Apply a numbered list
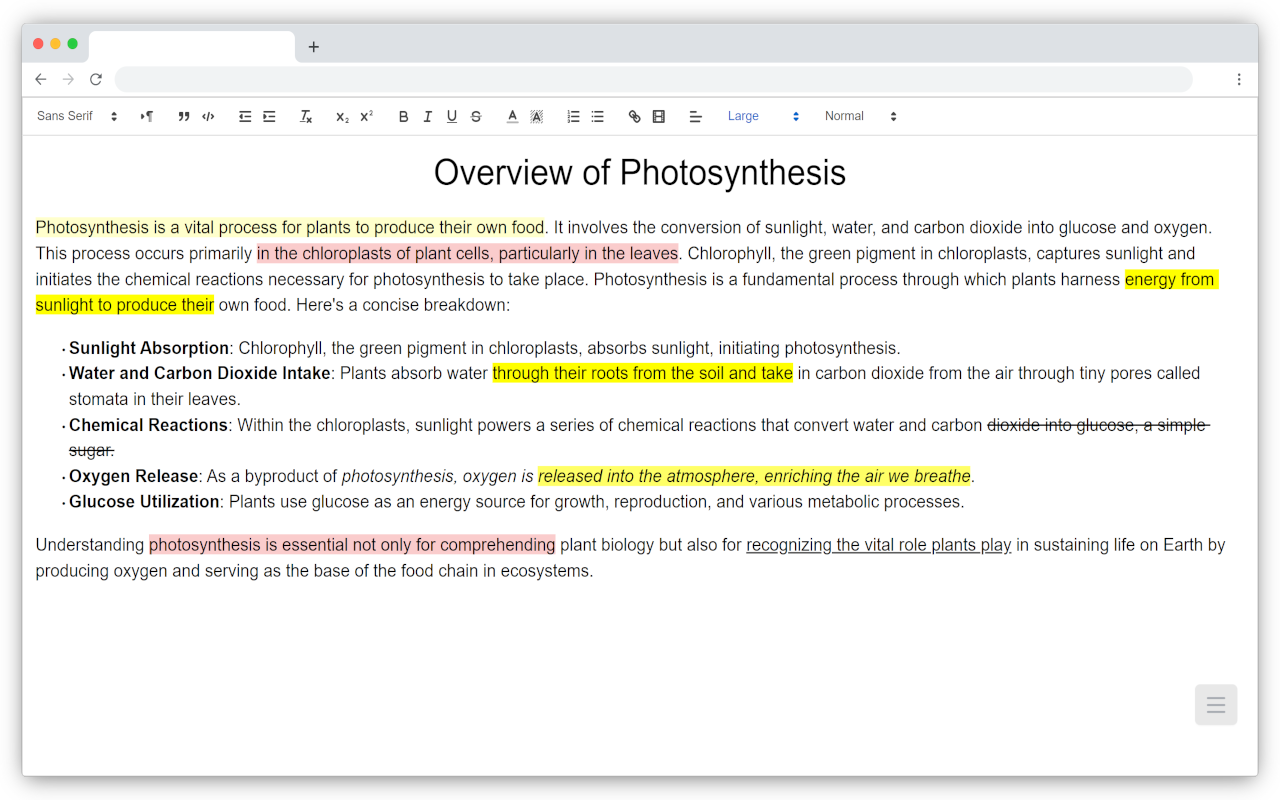 (573, 116)
